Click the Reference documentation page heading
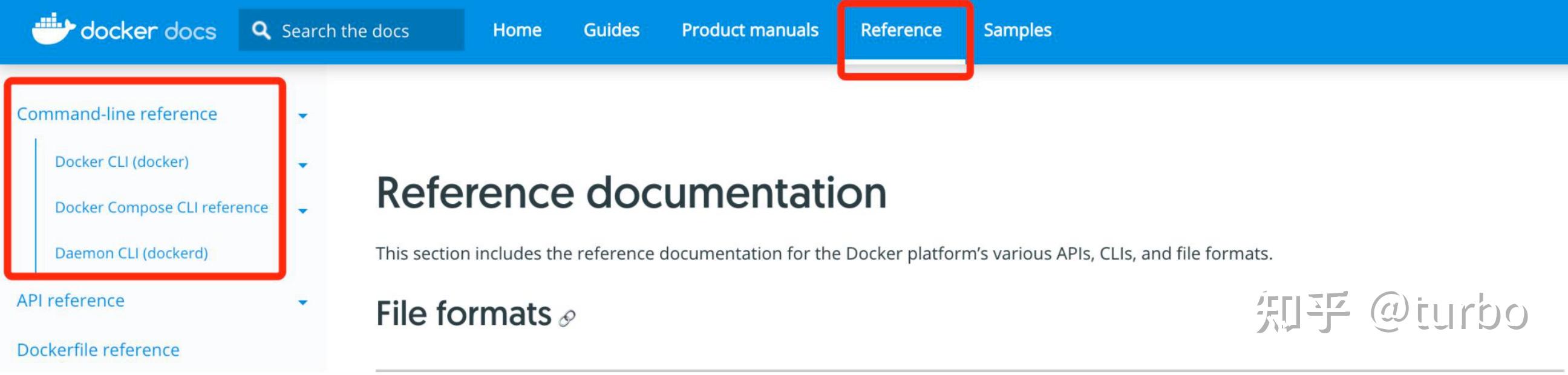 [630, 192]
